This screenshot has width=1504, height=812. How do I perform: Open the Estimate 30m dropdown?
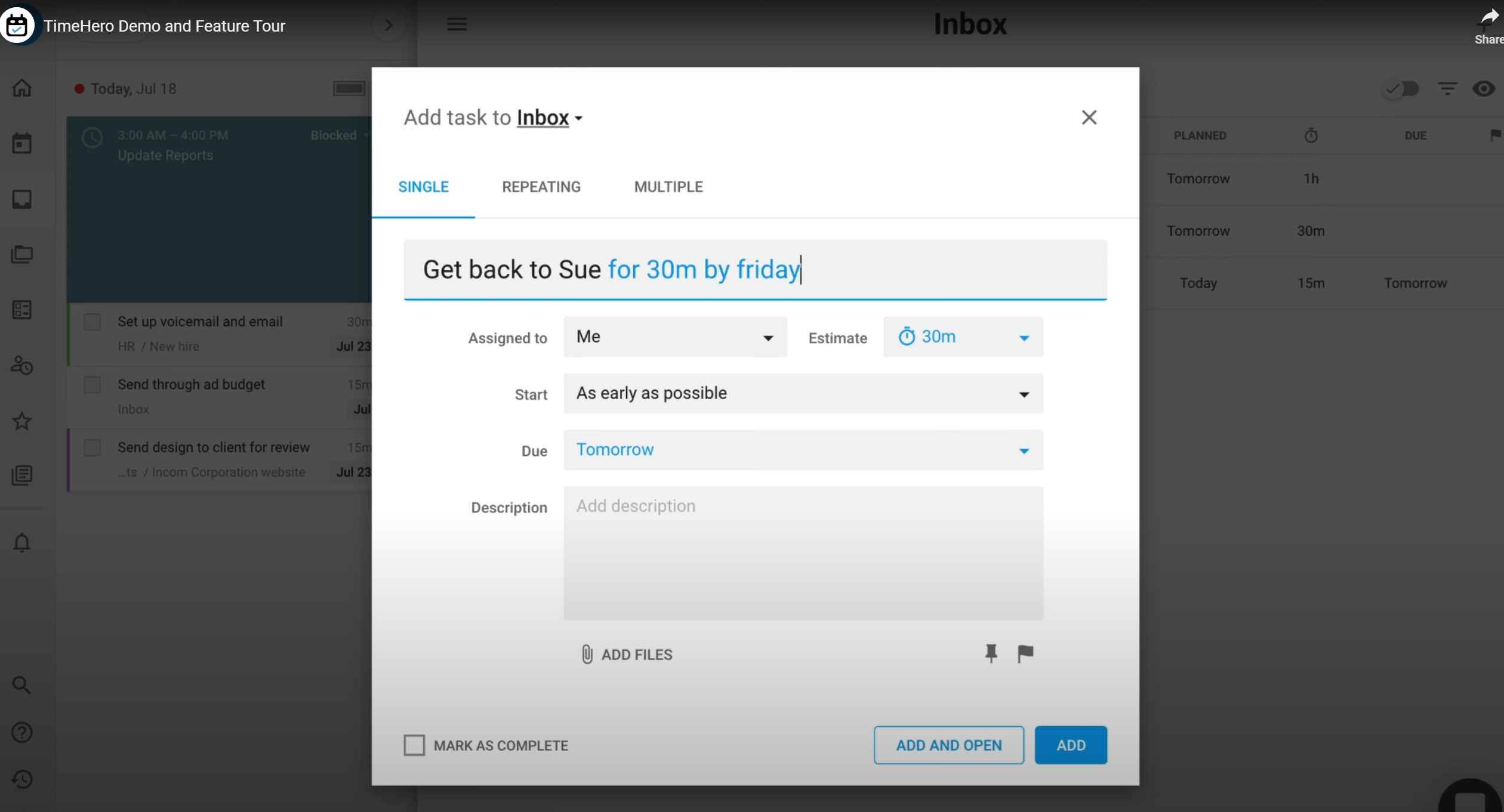click(x=963, y=337)
